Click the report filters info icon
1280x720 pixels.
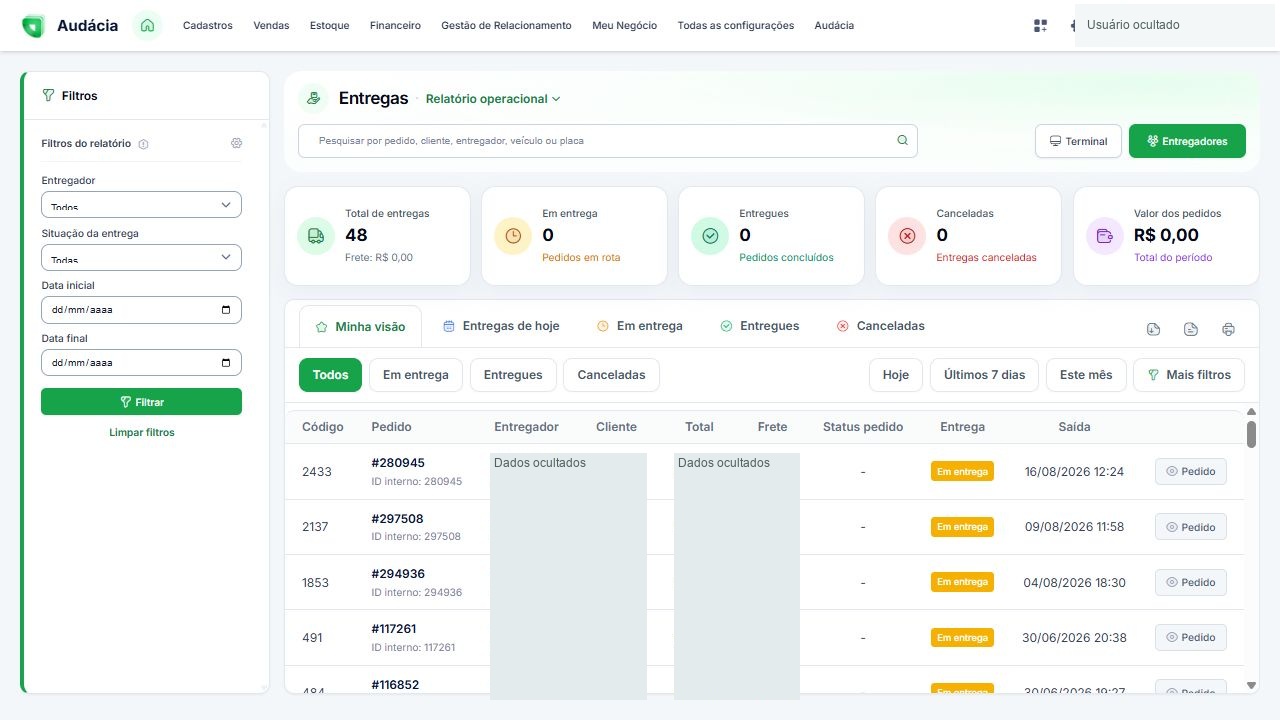click(143, 144)
